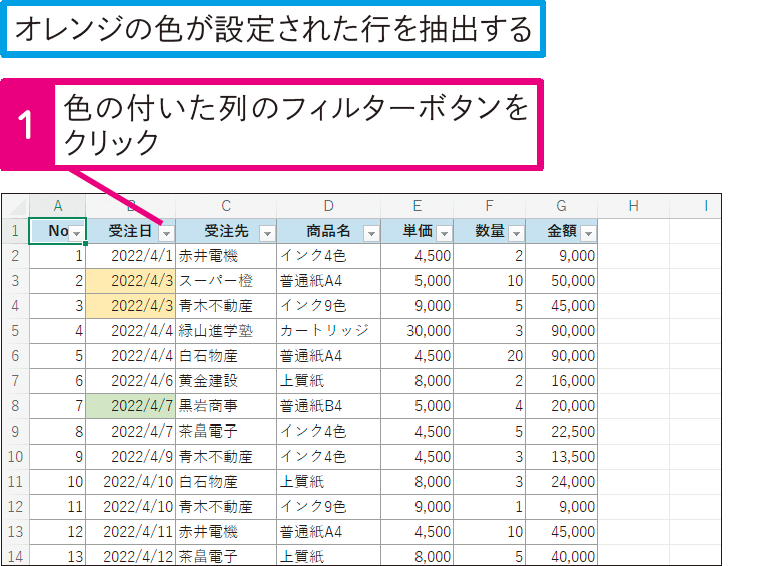Click 白石物産 in row 6
Image resolution: width=783 pixels, height=566 pixels.
[x=226, y=356]
